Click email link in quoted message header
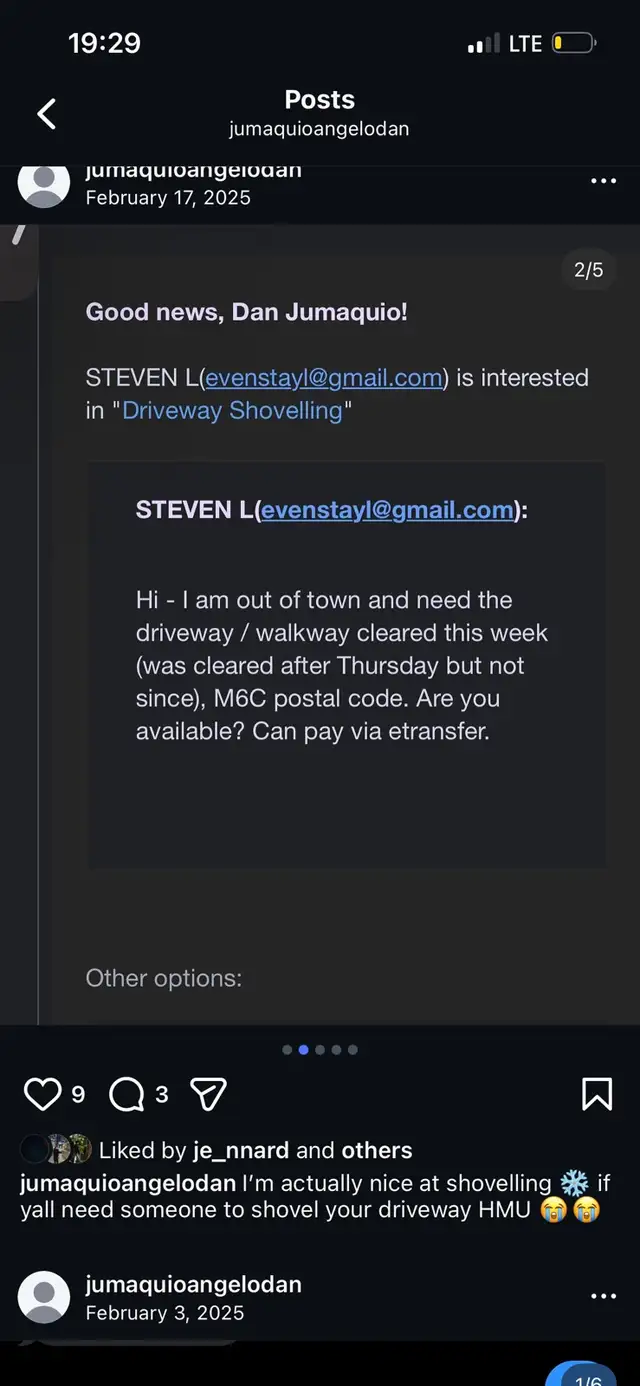Screen dimensions: 640x1386 pyautogui.click(x=388, y=510)
